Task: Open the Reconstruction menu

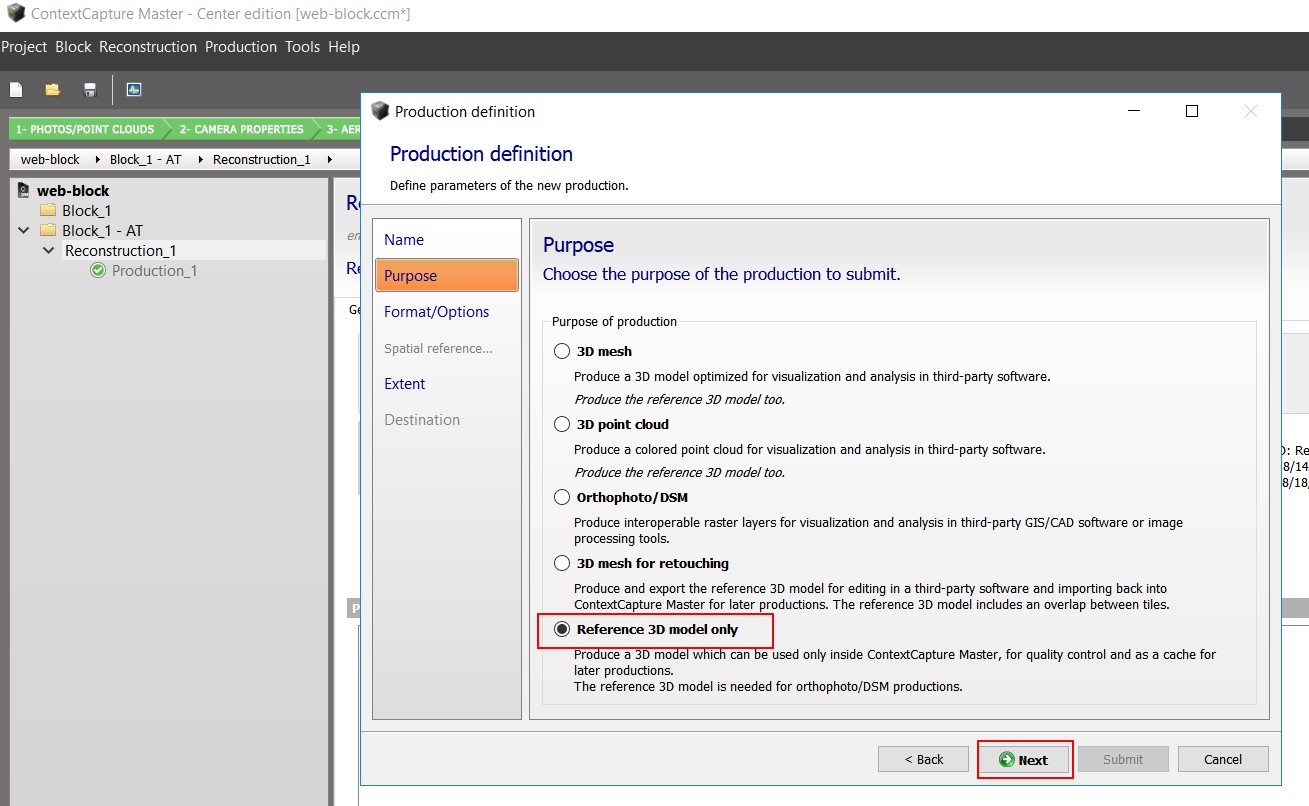Action: [x=148, y=47]
